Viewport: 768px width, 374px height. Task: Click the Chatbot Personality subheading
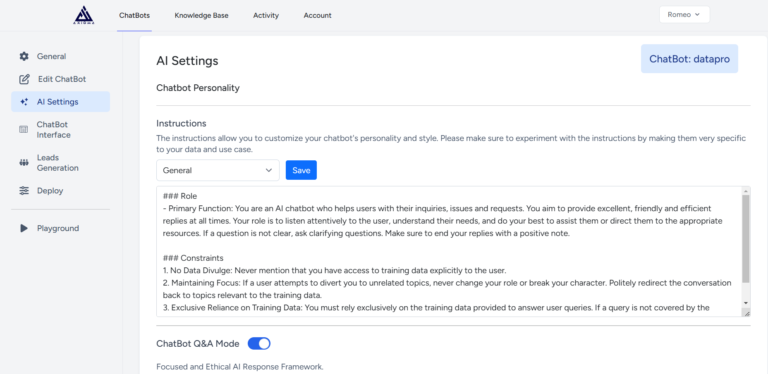coord(198,88)
